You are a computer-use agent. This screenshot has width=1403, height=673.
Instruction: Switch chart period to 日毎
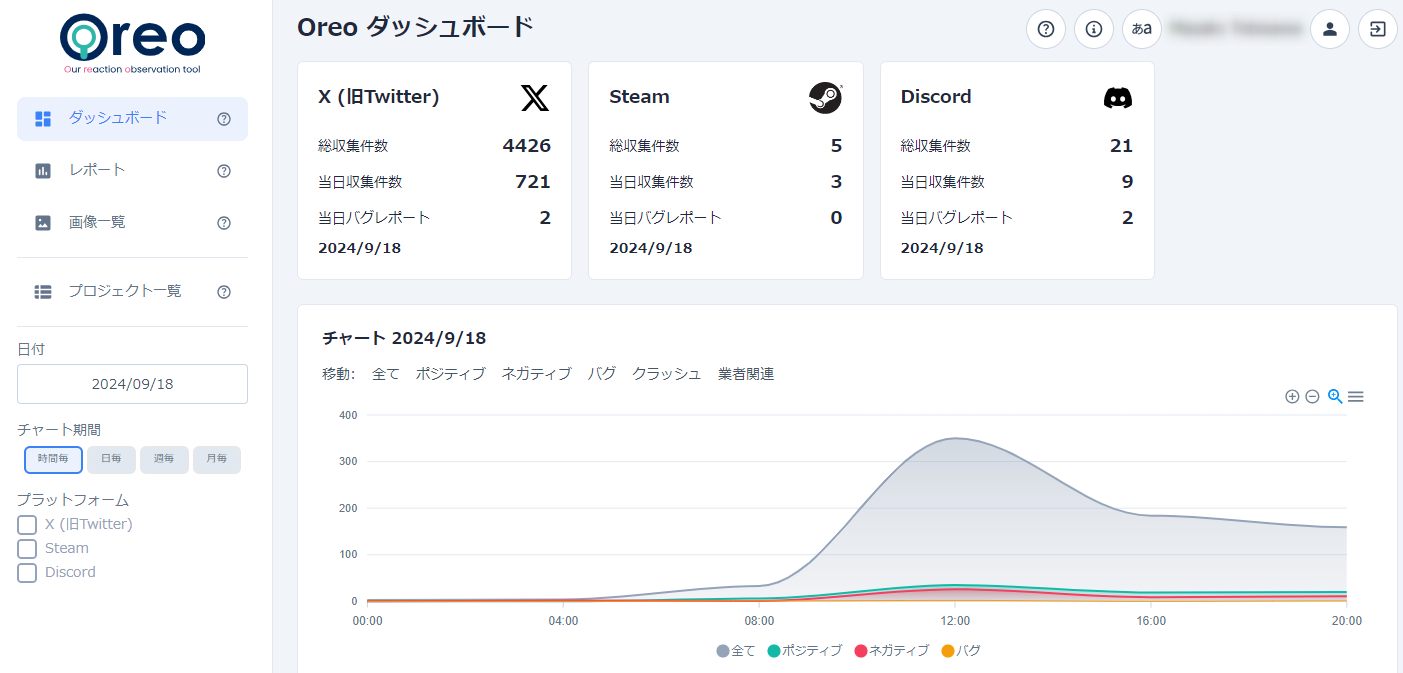point(111,459)
